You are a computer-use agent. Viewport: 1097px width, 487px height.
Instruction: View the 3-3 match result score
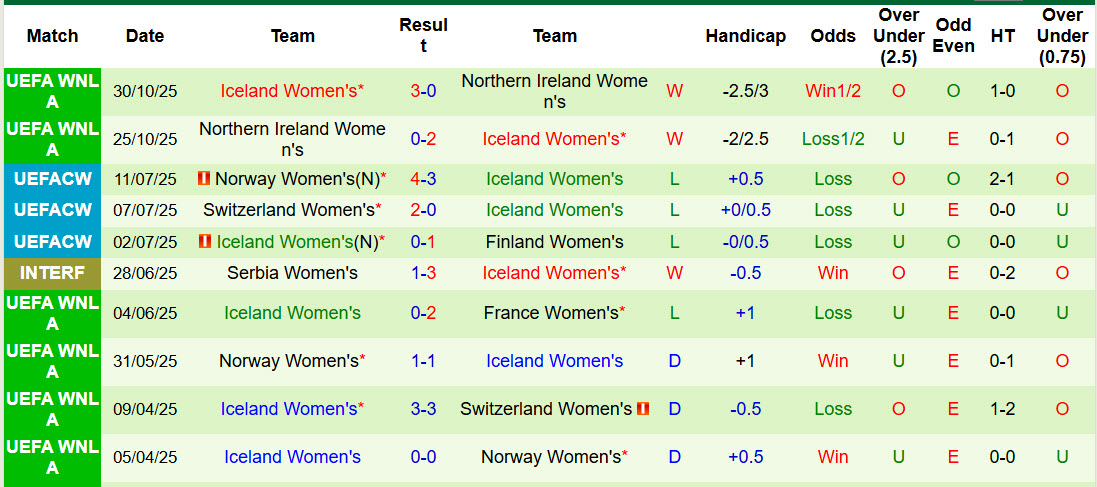click(423, 408)
